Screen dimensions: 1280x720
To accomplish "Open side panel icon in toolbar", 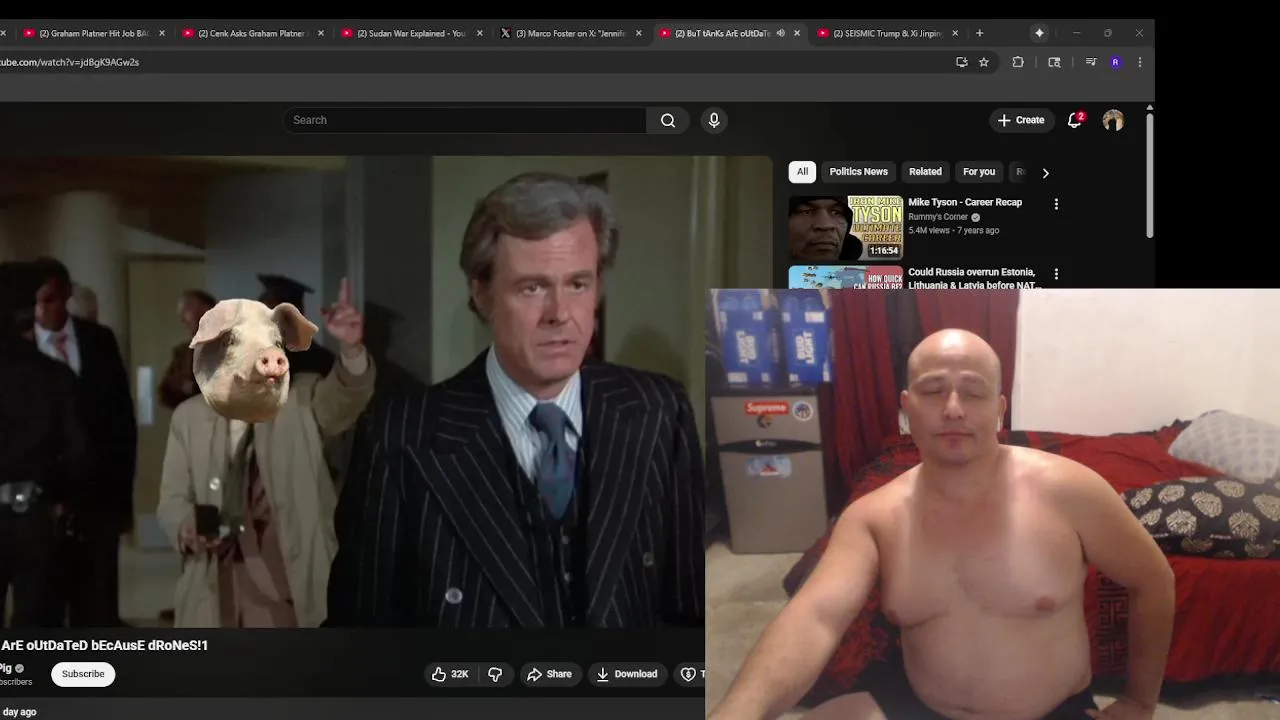I will [x=1054, y=62].
